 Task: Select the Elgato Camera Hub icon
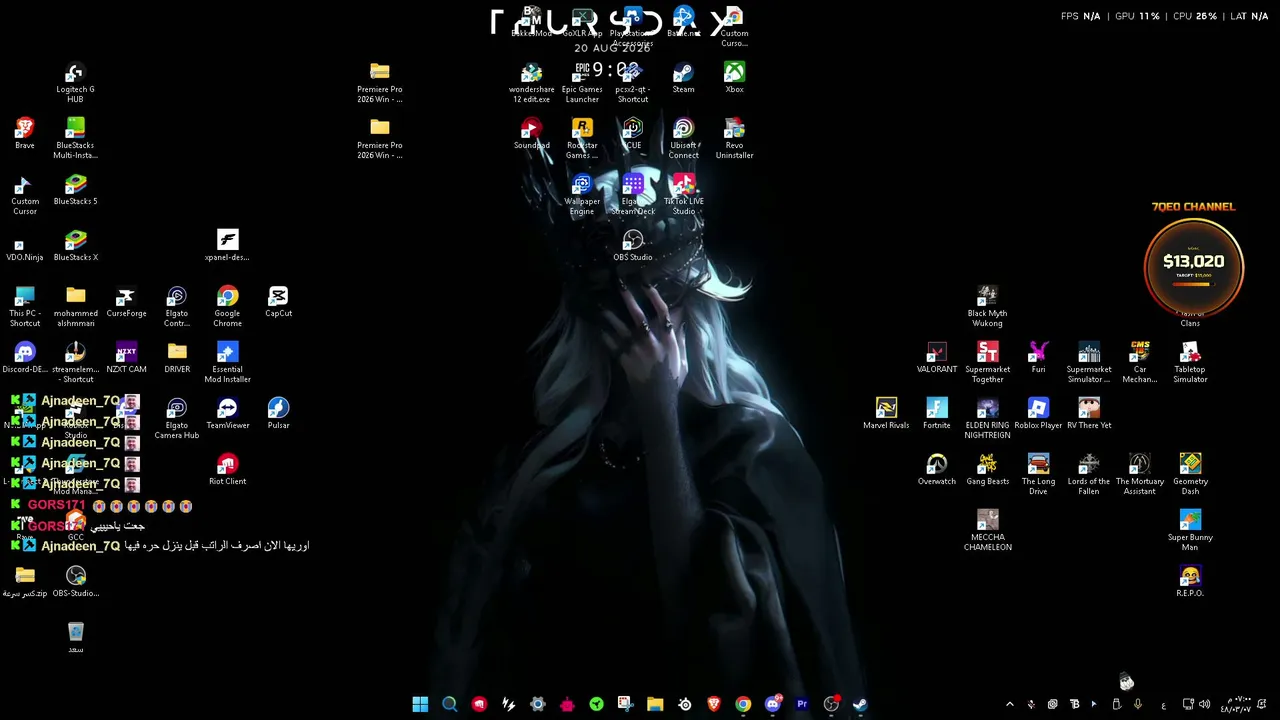coord(177,419)
